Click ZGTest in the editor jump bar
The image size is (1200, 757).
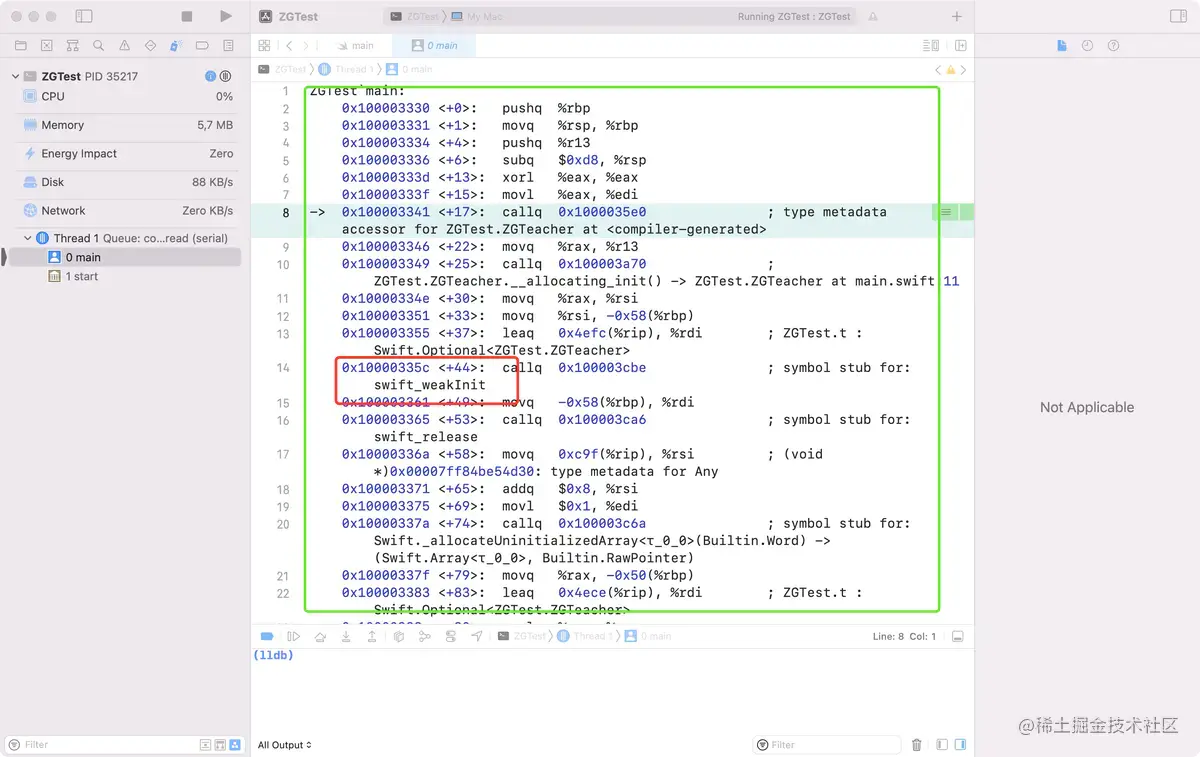283,70
